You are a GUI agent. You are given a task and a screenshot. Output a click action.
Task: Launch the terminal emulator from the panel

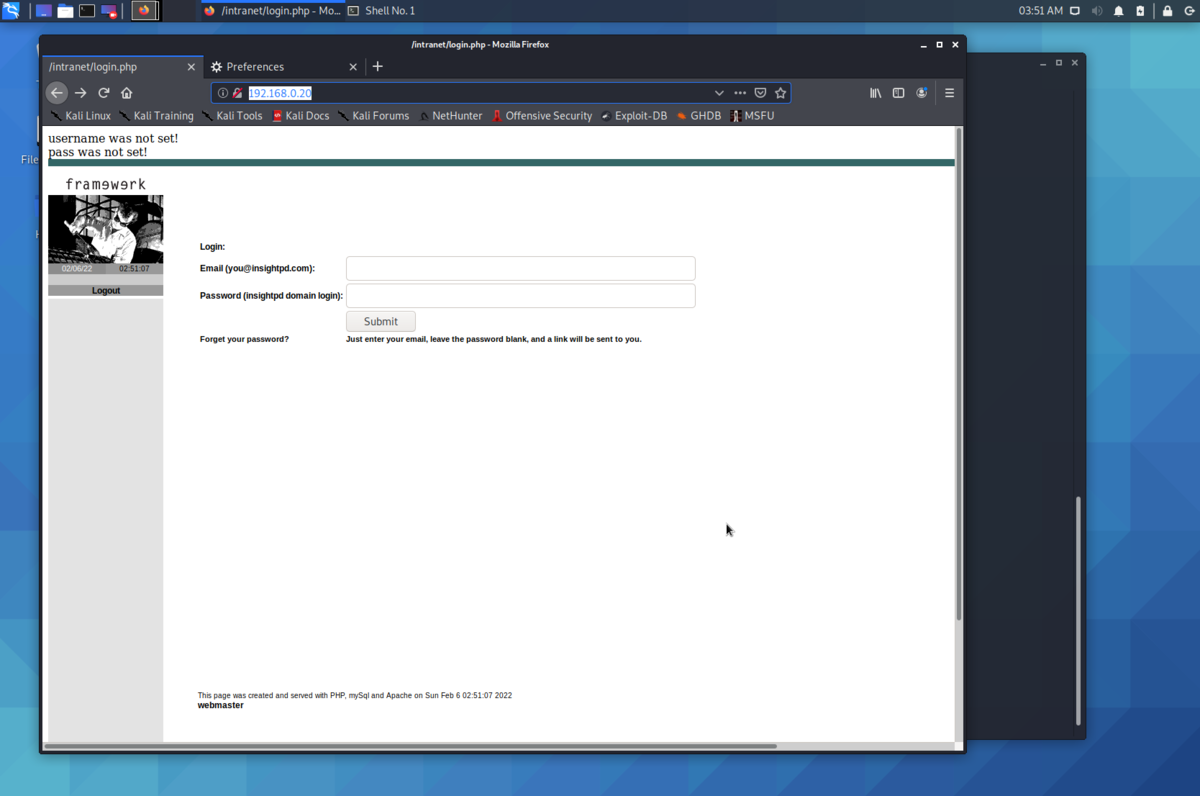pyautogui.click(x=87, y=11)
